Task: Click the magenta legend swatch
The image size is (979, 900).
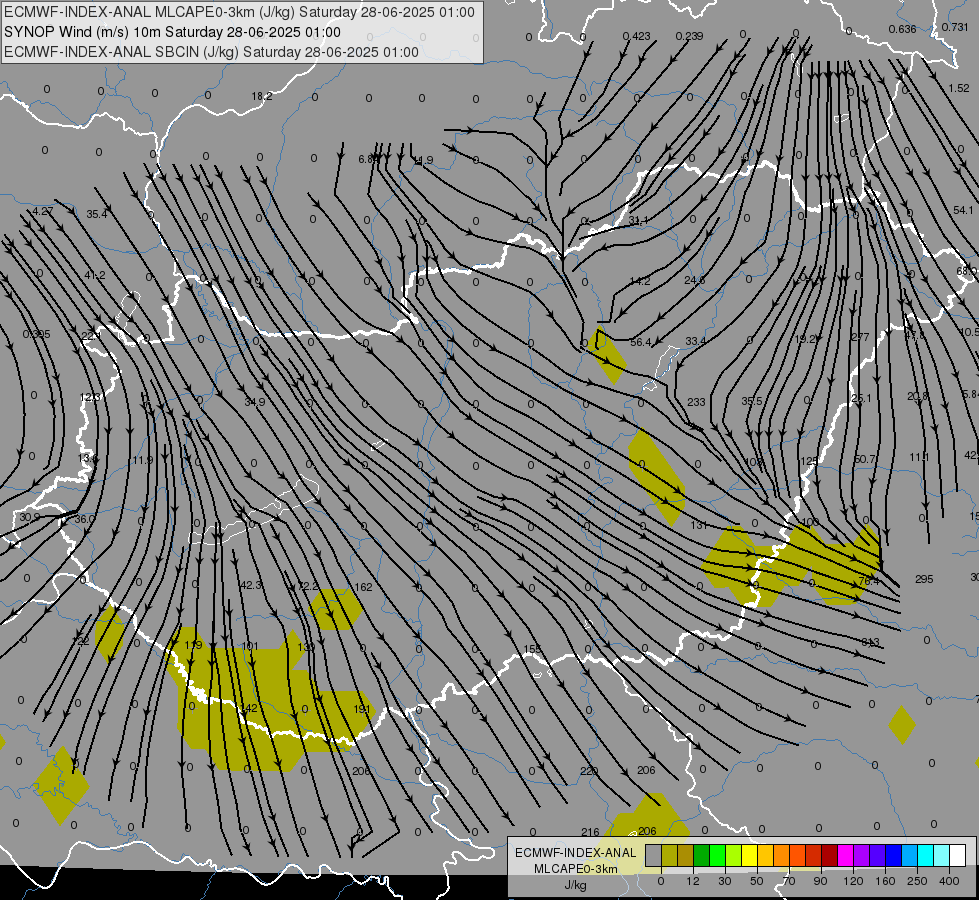Action: tap(846, 856)
